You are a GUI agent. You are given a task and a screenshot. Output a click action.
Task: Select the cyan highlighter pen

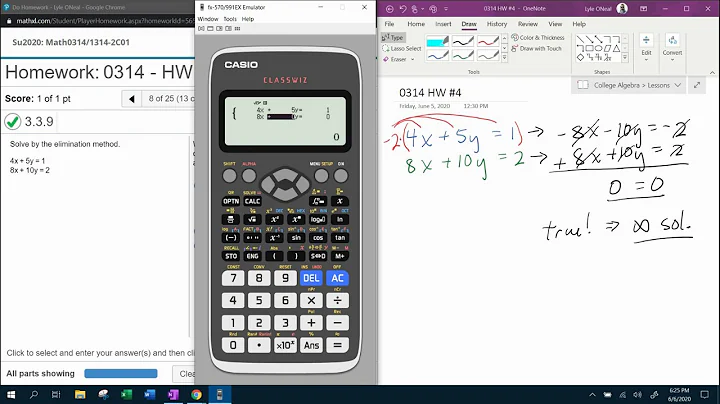point(438,41)
